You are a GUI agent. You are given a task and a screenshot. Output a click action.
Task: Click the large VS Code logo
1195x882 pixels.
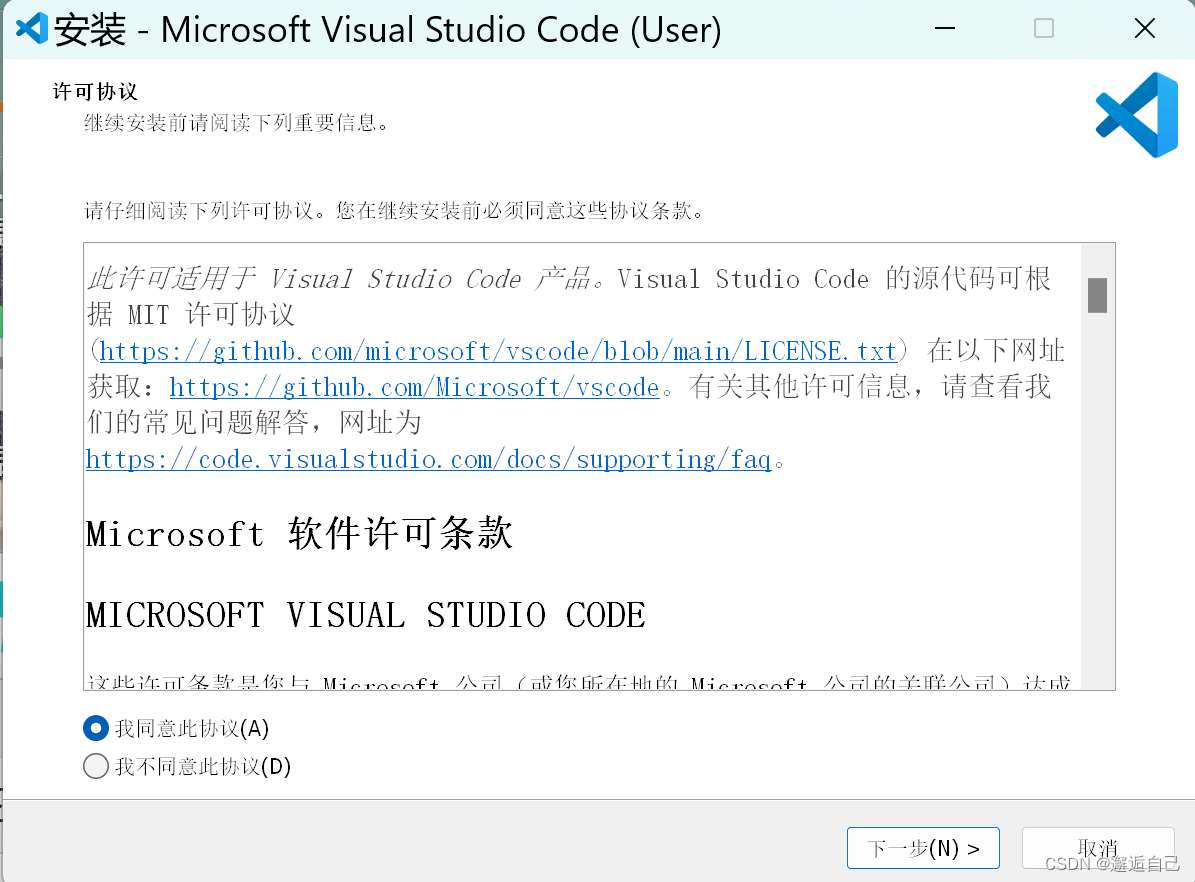(1136, 115)
